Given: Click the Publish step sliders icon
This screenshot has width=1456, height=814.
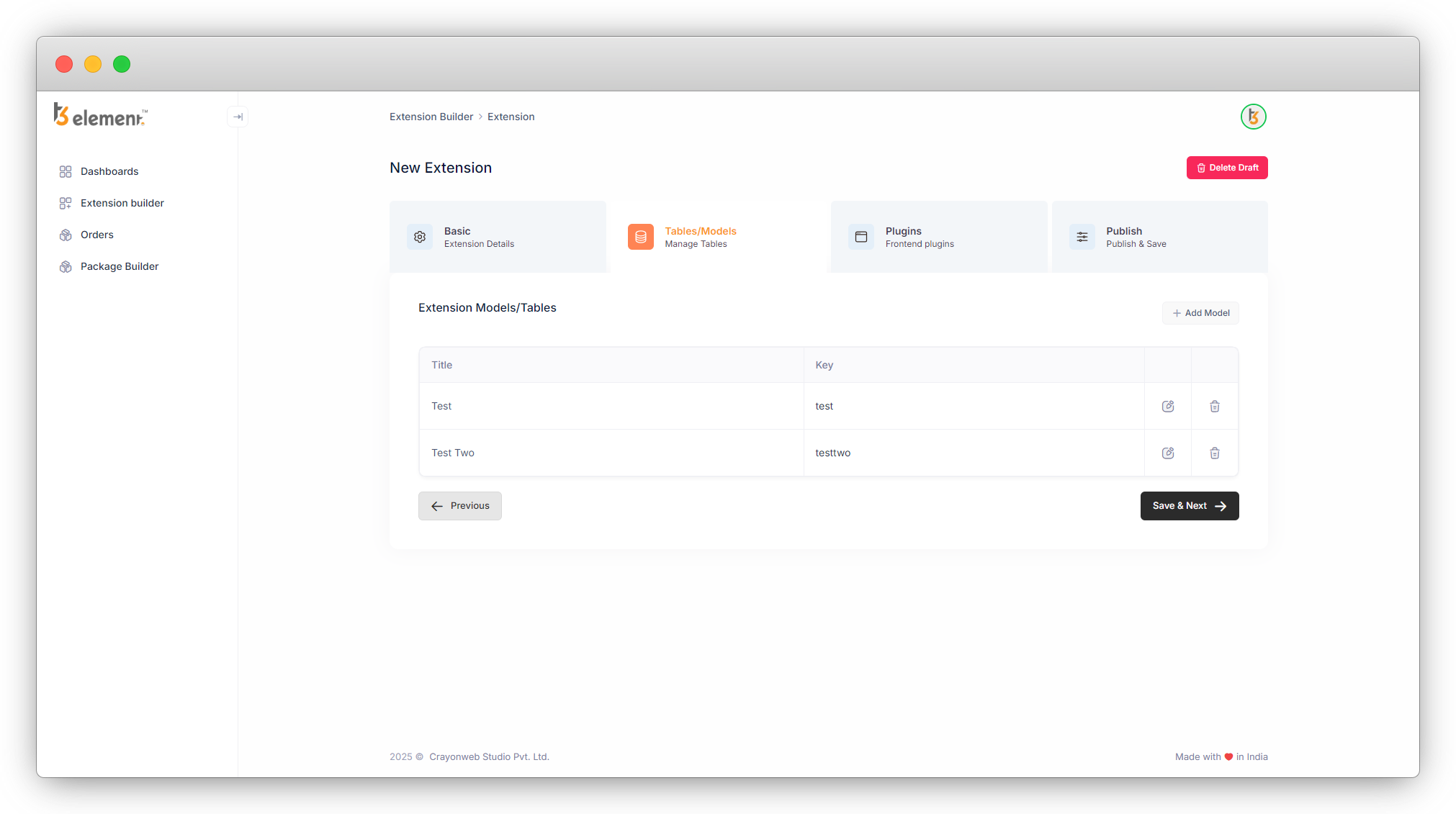Looking at the screenshot, I should click(1082, 237).
